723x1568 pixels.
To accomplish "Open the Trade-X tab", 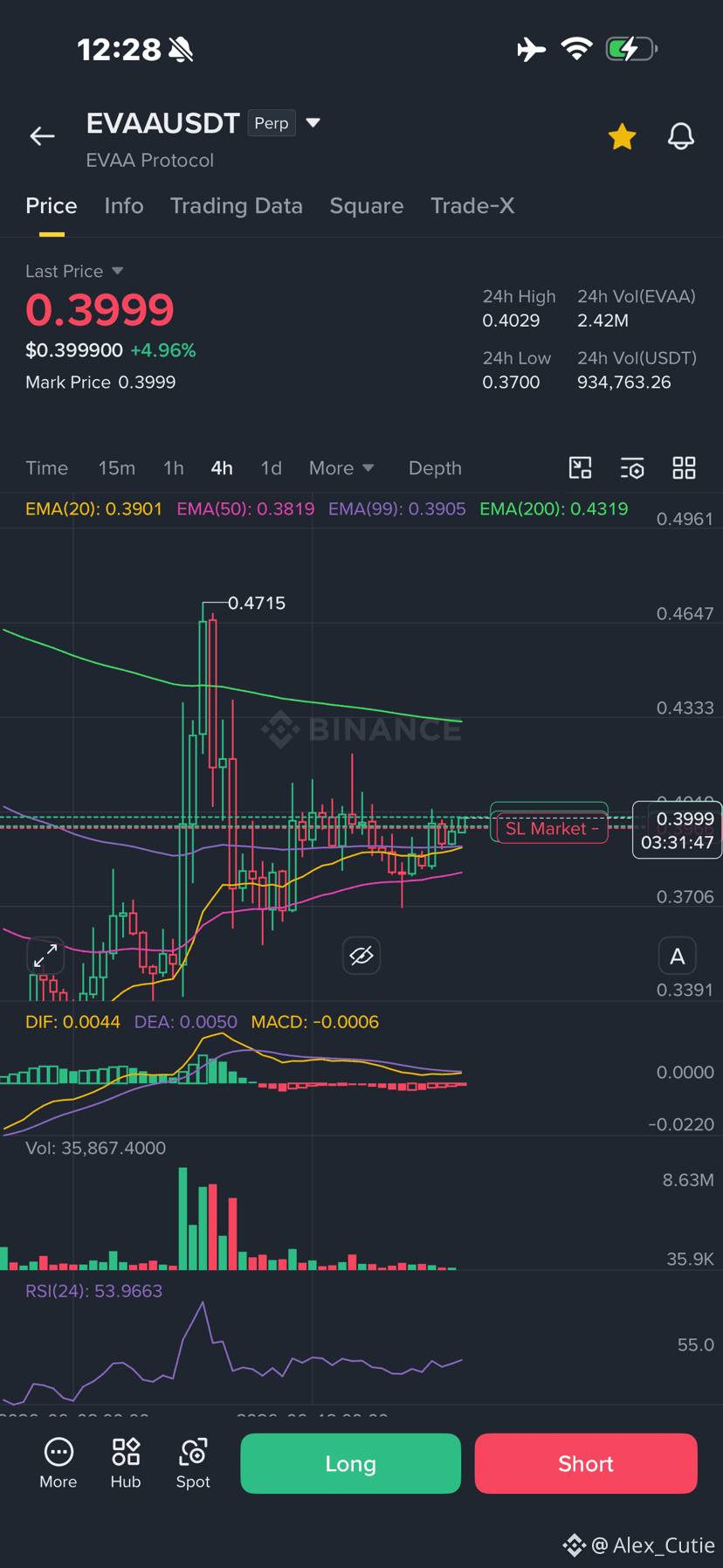I will pos(472,206).
